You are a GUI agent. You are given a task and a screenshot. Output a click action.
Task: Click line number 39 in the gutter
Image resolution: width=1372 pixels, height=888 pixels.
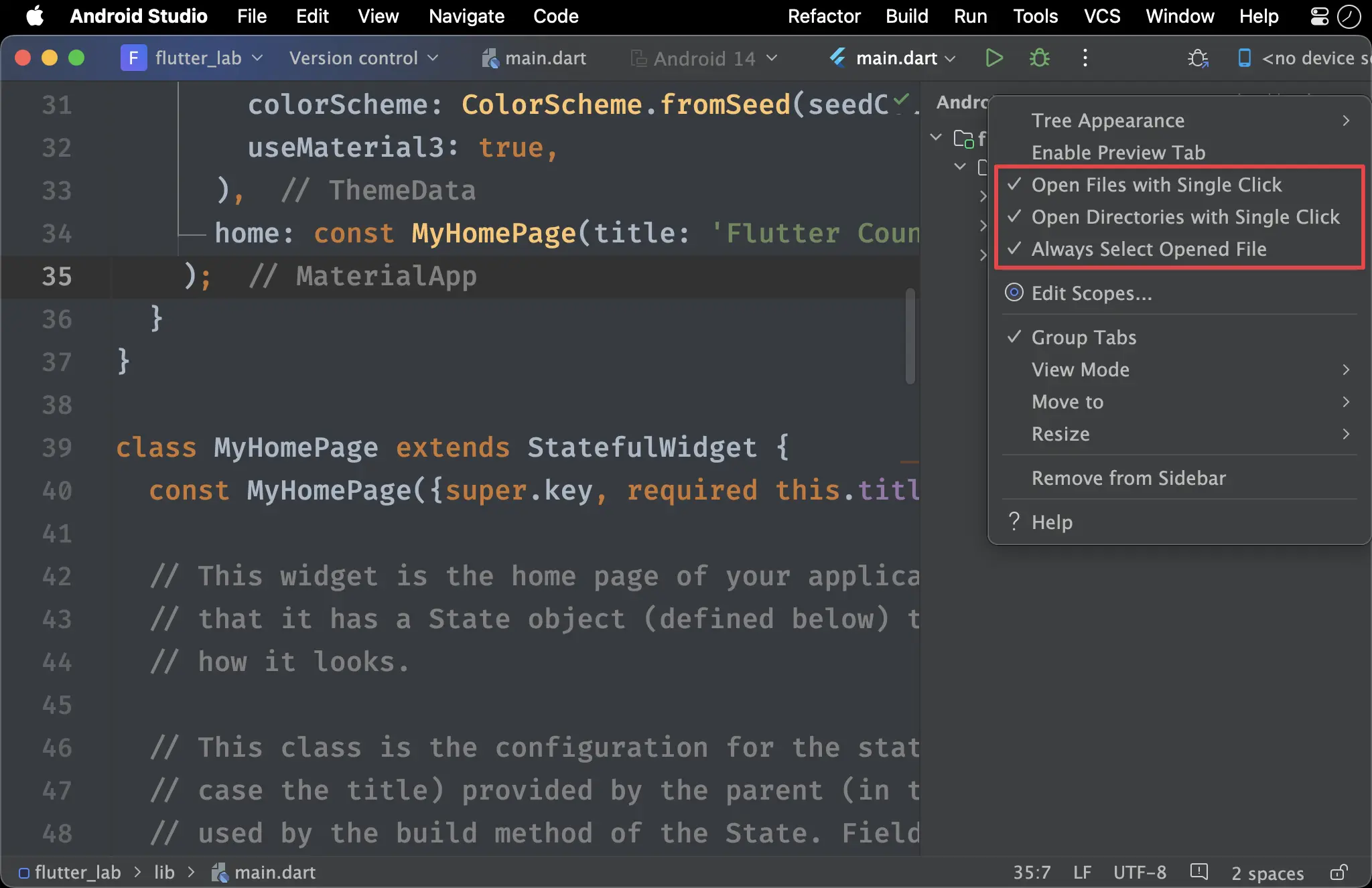coord(57,447)
